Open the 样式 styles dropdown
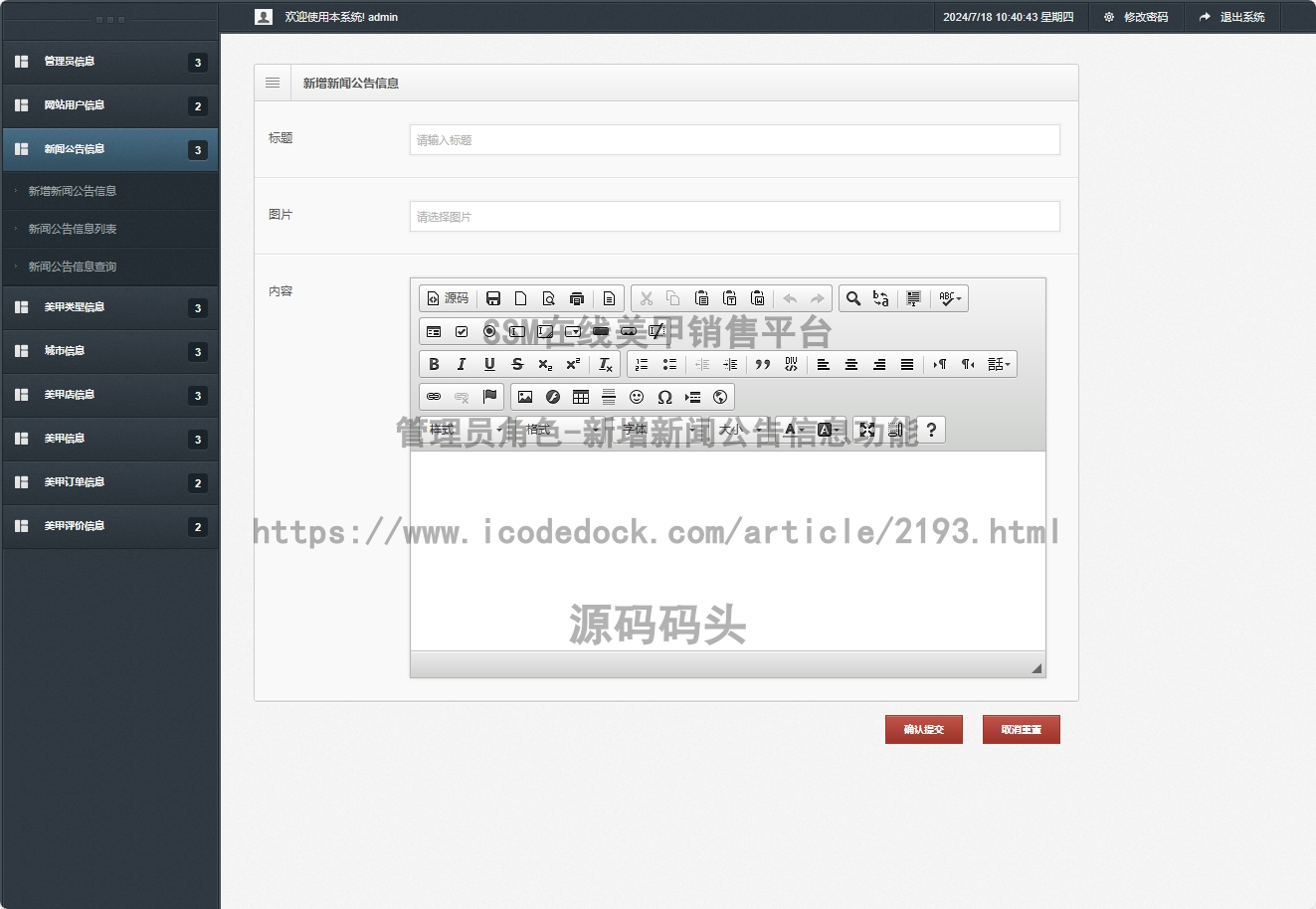Screen dimensions: 1316x909 tap(466, 430)
